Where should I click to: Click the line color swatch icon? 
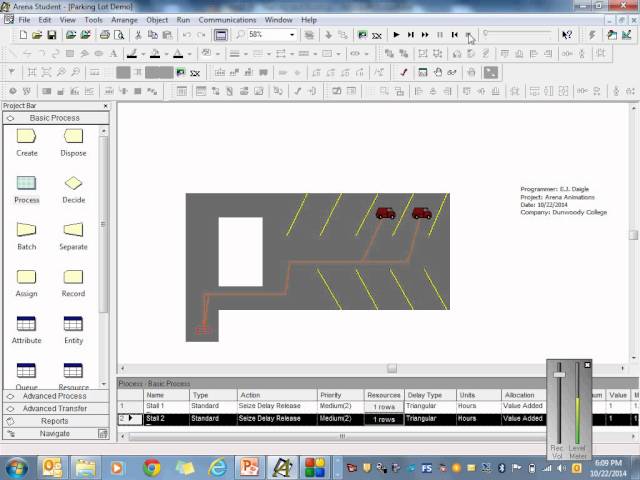point(132,53)
